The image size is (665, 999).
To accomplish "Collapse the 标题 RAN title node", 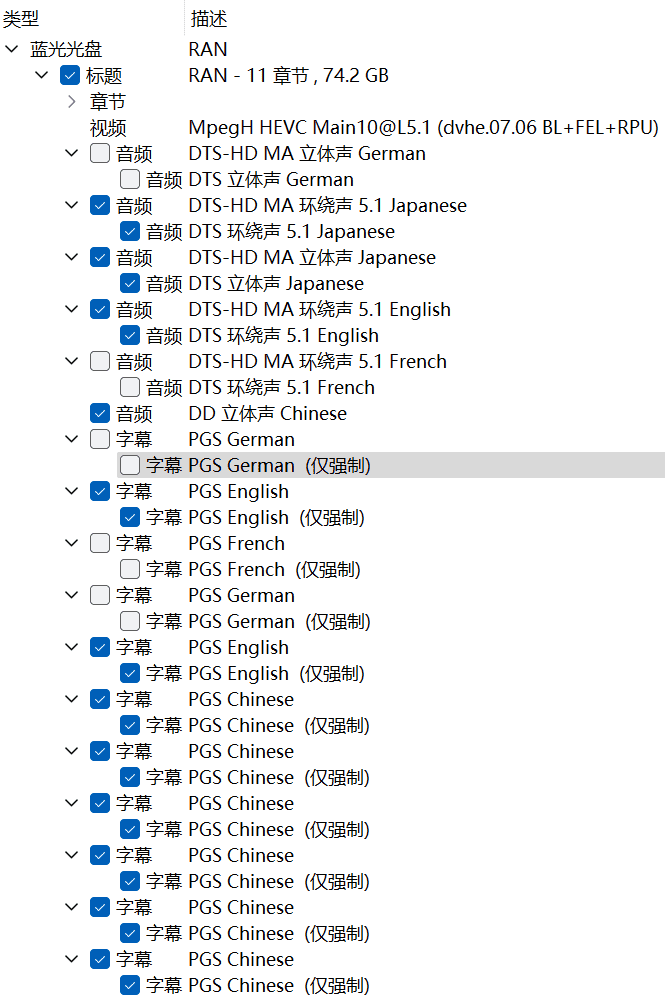I will pyautogui.click(x=41, y=75).
